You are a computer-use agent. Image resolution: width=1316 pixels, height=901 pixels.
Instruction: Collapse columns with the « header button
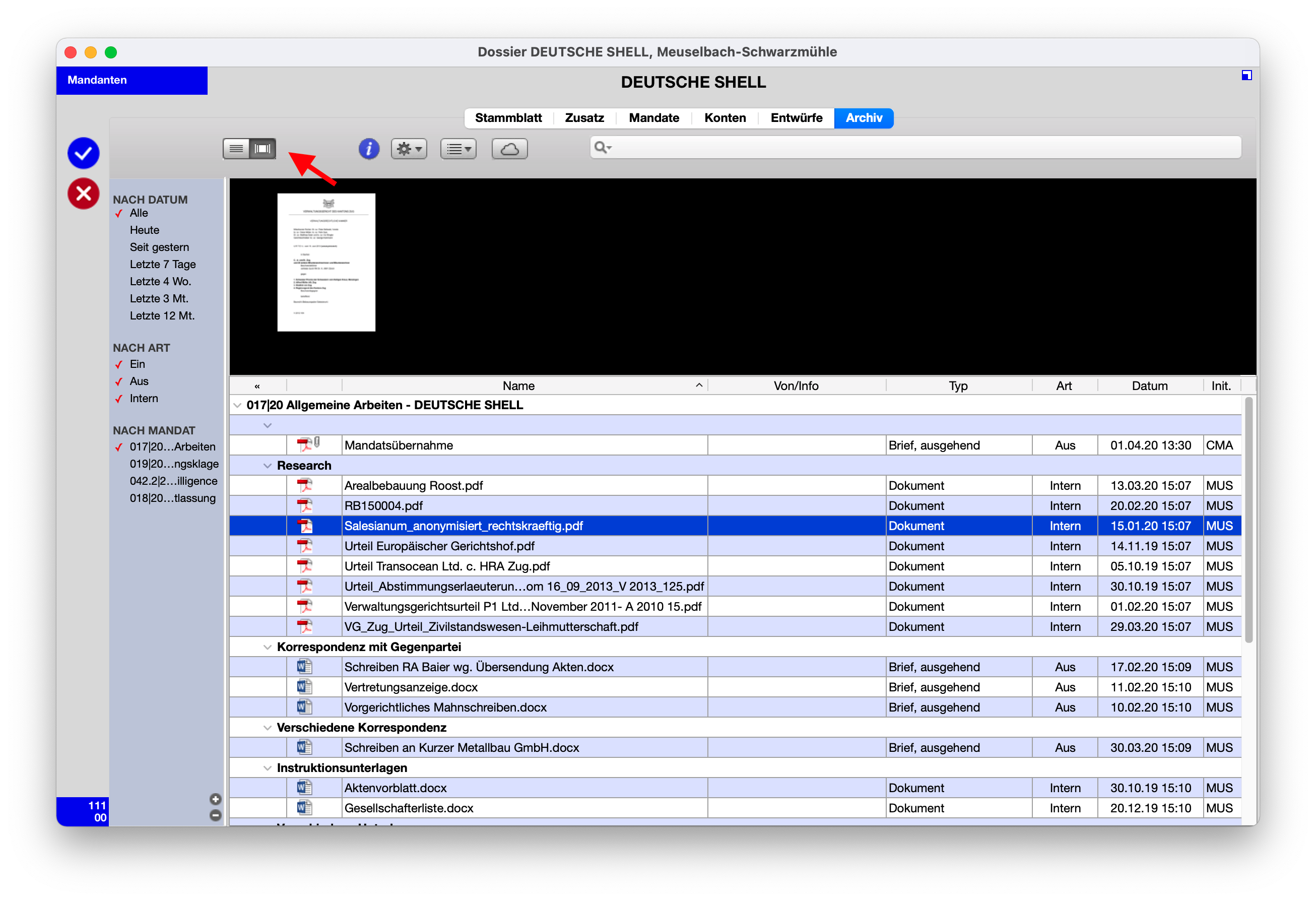click(257, 385)
